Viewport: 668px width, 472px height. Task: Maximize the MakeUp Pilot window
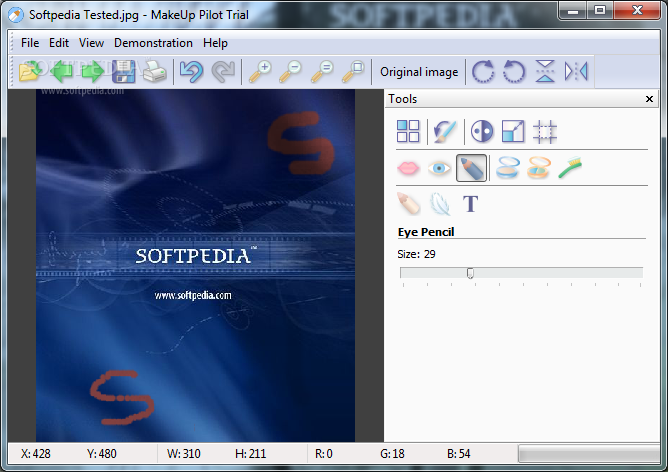pos(600,11)
